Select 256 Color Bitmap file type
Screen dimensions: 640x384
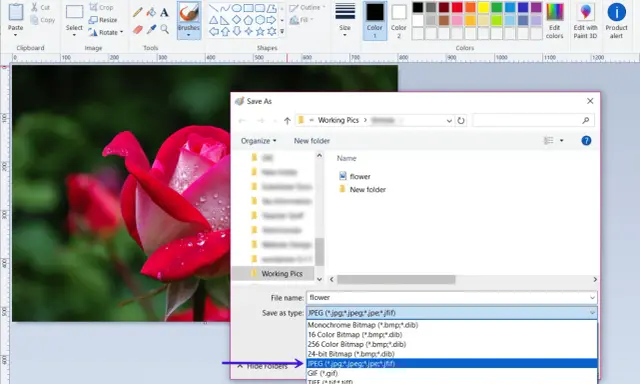[x=452, y=344]
